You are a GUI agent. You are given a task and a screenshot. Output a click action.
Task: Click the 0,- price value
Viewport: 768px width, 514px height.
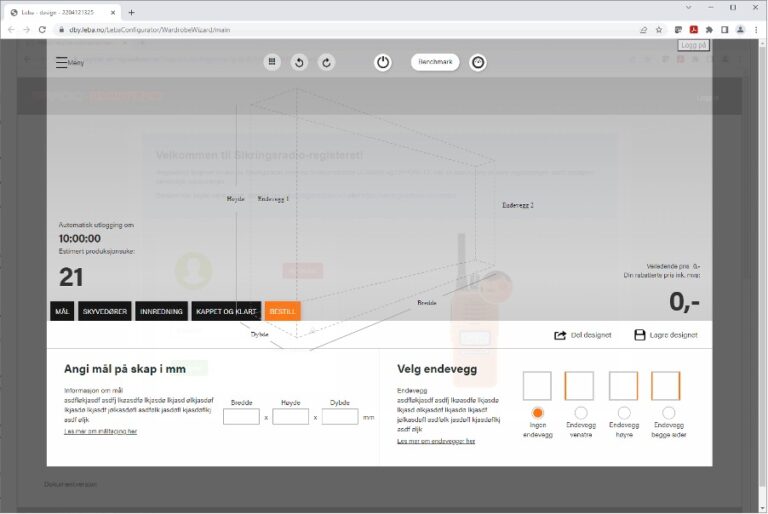click(684, 301)
